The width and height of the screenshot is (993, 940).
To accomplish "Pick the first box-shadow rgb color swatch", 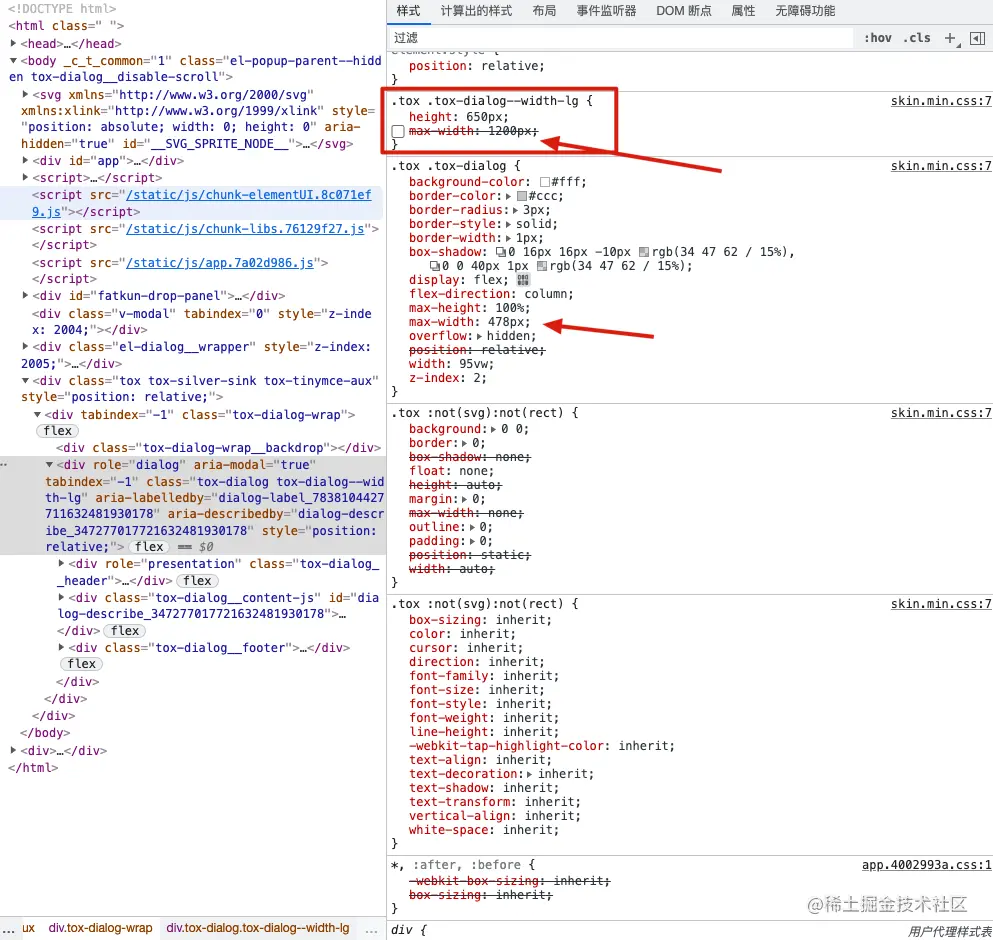I will [644, 252].
